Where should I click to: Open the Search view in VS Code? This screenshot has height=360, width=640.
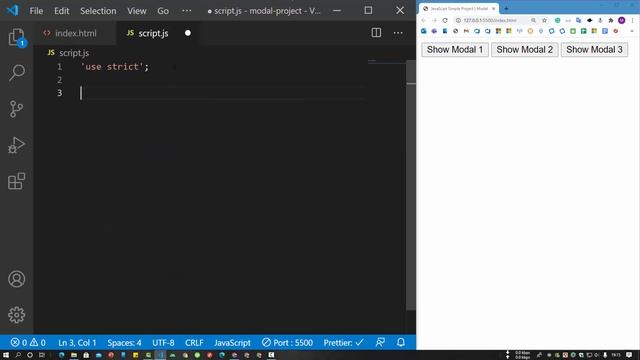(16, 73)
